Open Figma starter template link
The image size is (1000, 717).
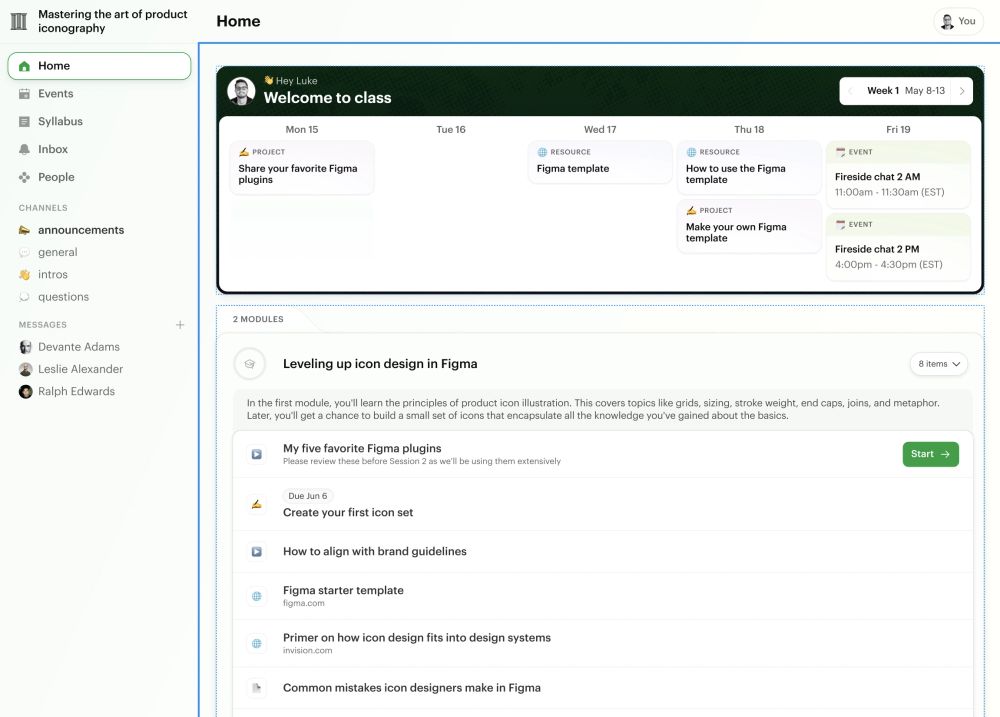pos(603,596)
